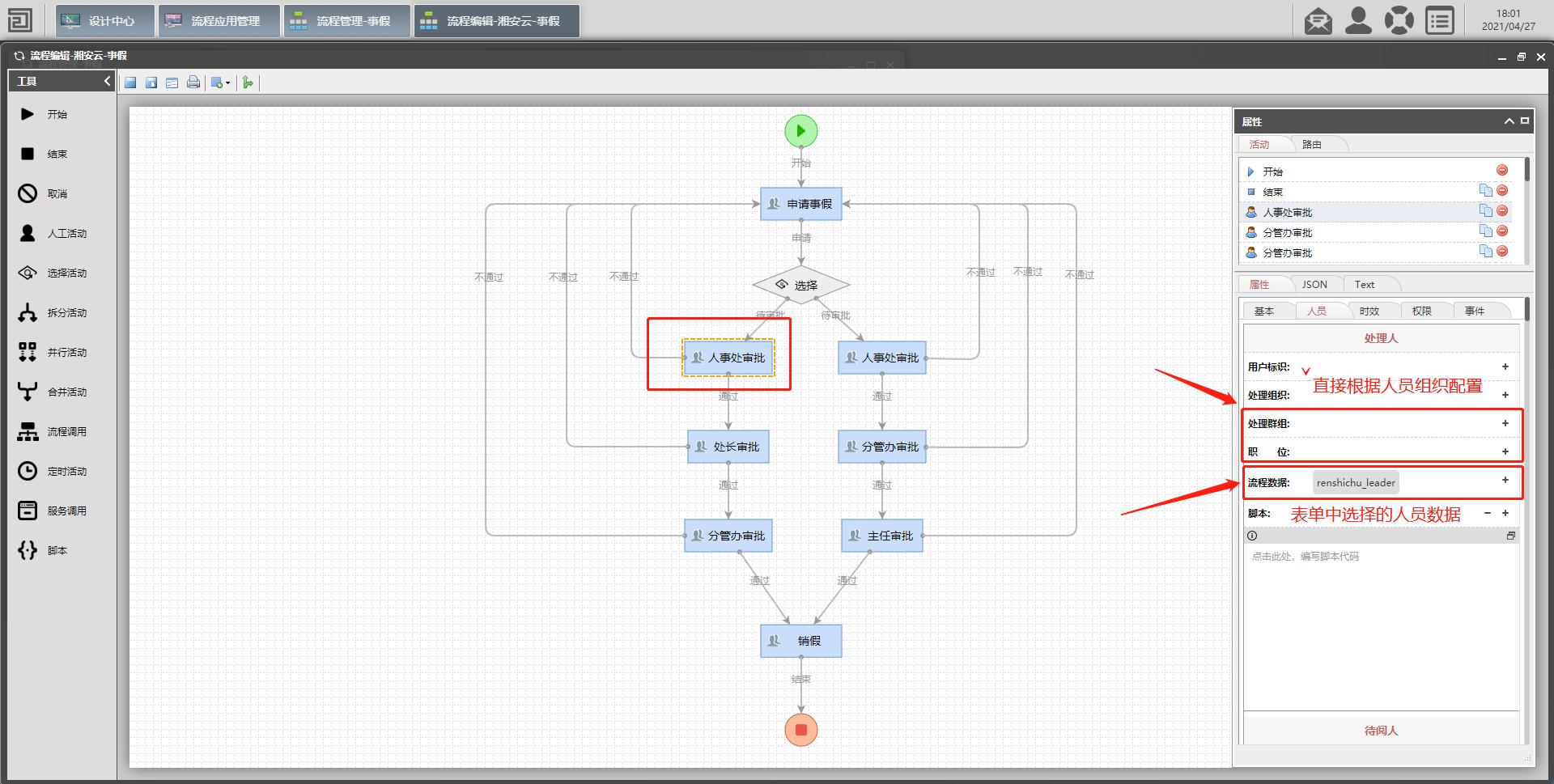Open the 基本 sub-tab

(1264, 311)
